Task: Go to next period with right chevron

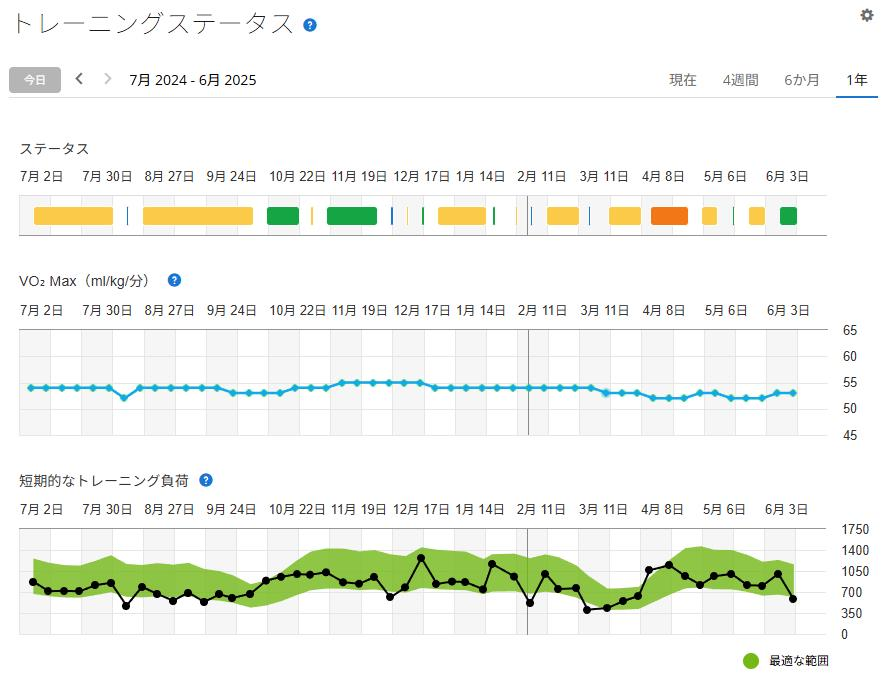Action: (x=108, y=79)
